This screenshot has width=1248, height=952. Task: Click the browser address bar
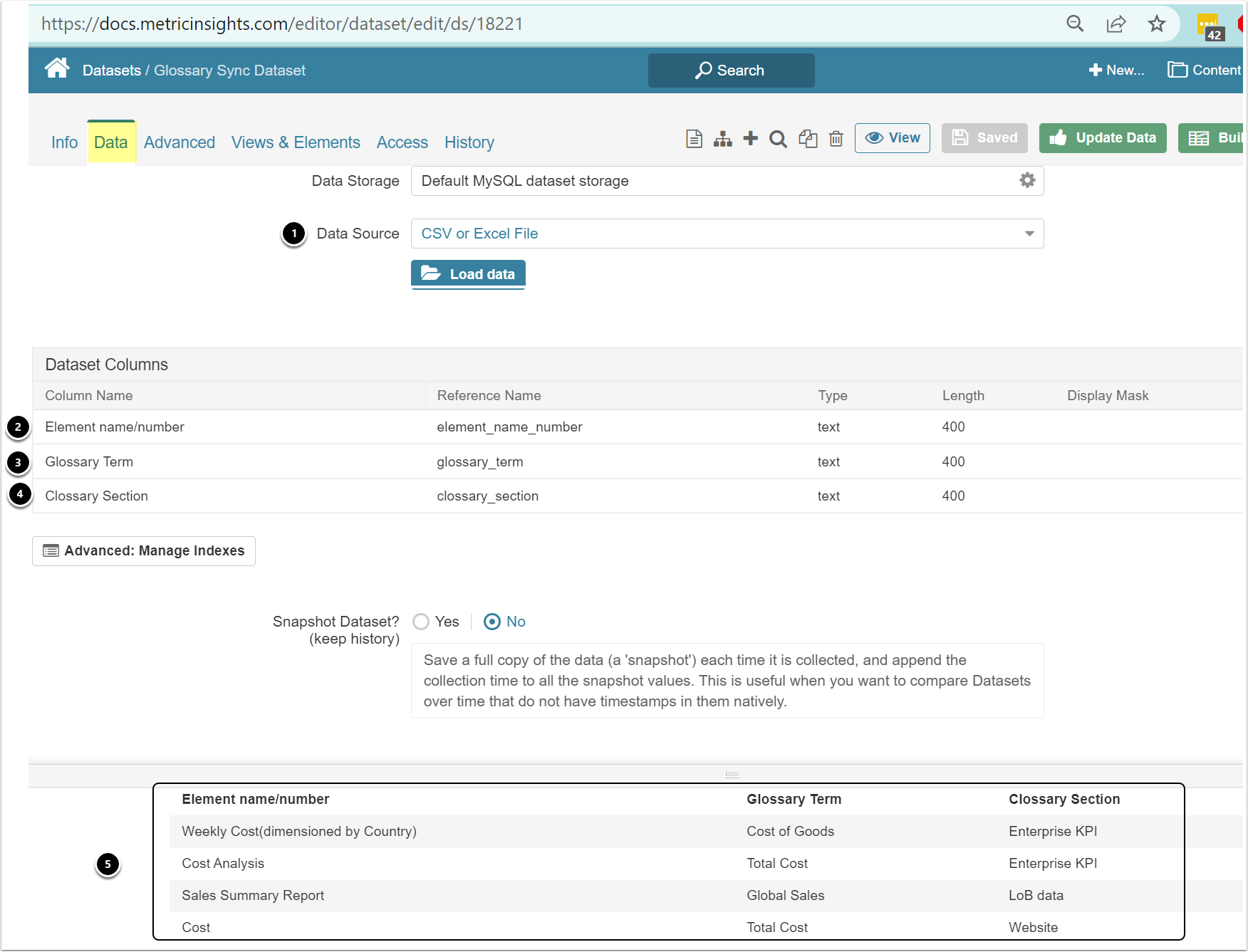[x=499, y=23]
